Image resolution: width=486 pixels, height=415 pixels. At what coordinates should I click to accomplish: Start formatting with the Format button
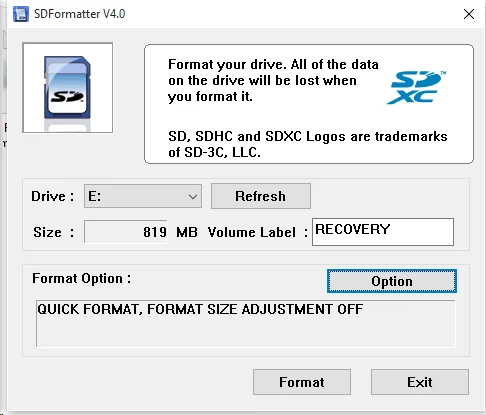(x=302, y=382)
